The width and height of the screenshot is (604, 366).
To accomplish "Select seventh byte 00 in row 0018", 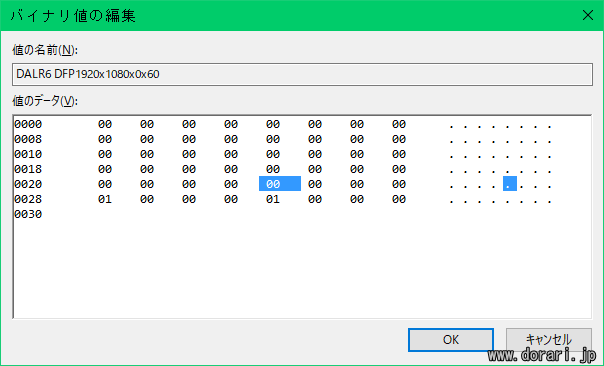I will [x=357, y=169].
